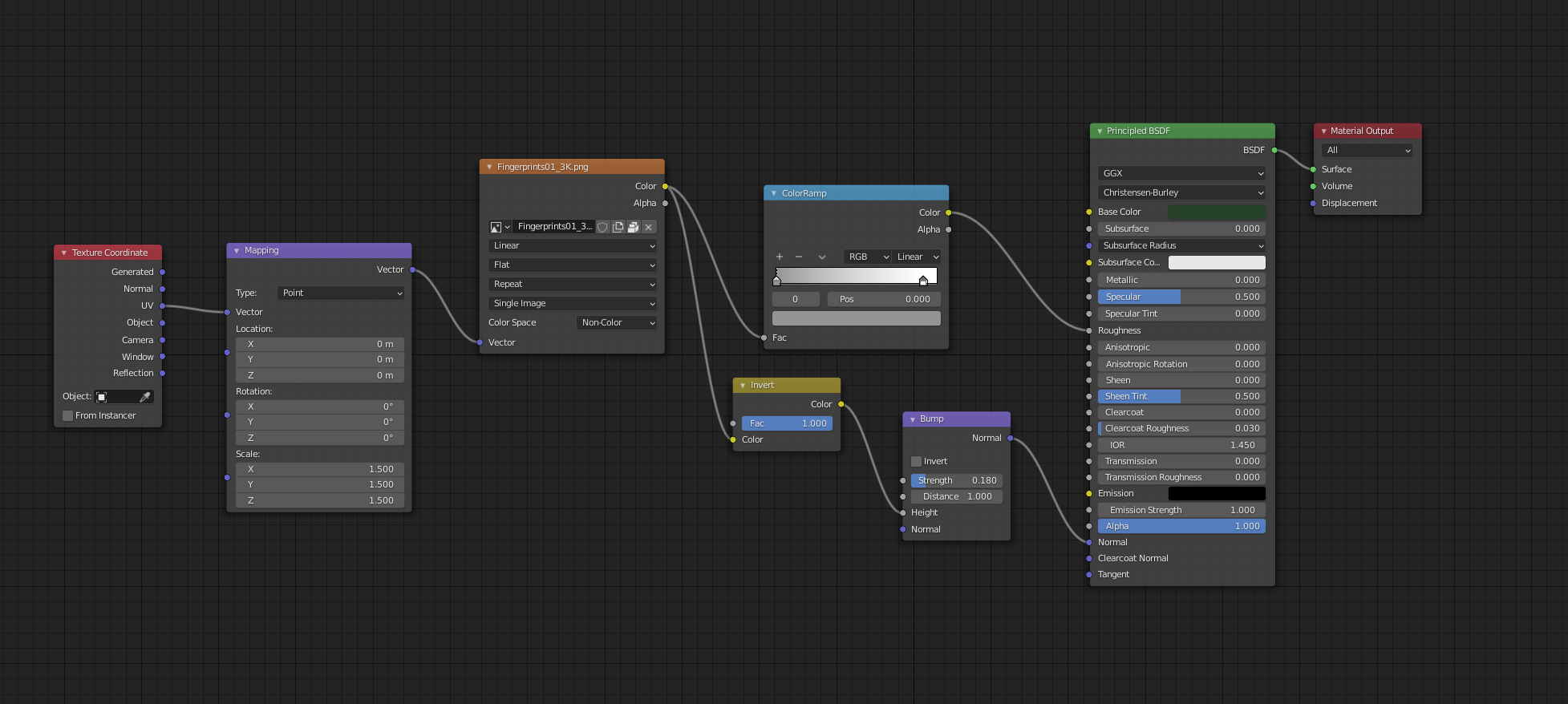
Task: Click the fake user shield icon
Action: (x=602, y=227)
